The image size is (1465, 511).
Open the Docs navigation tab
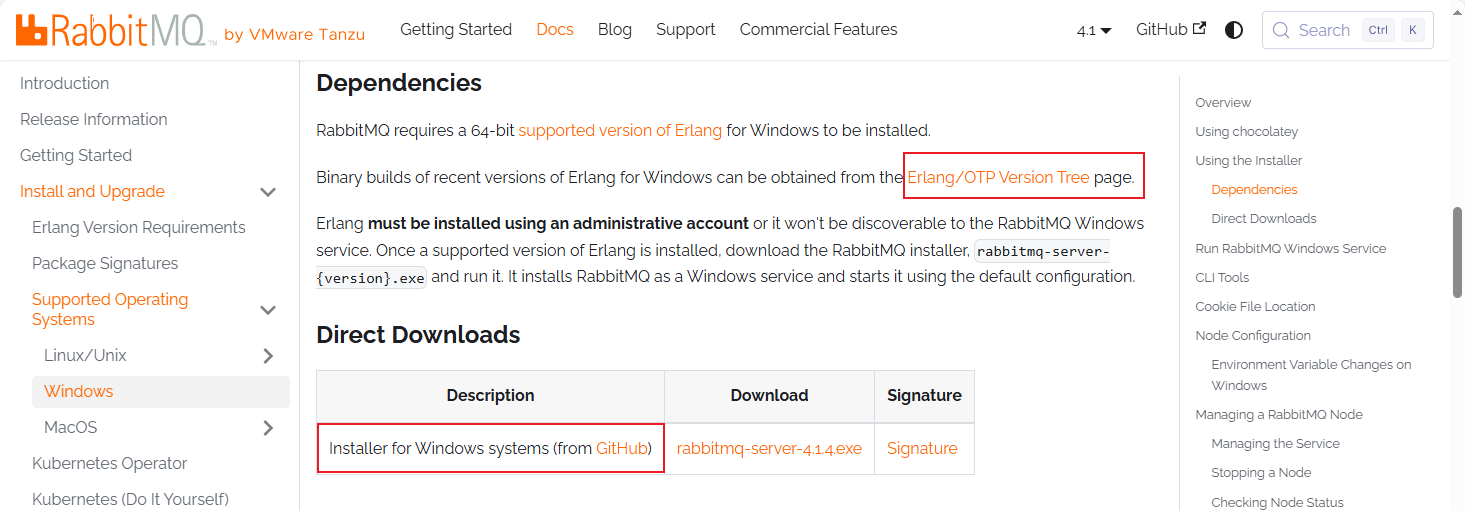tap(555, 30)
